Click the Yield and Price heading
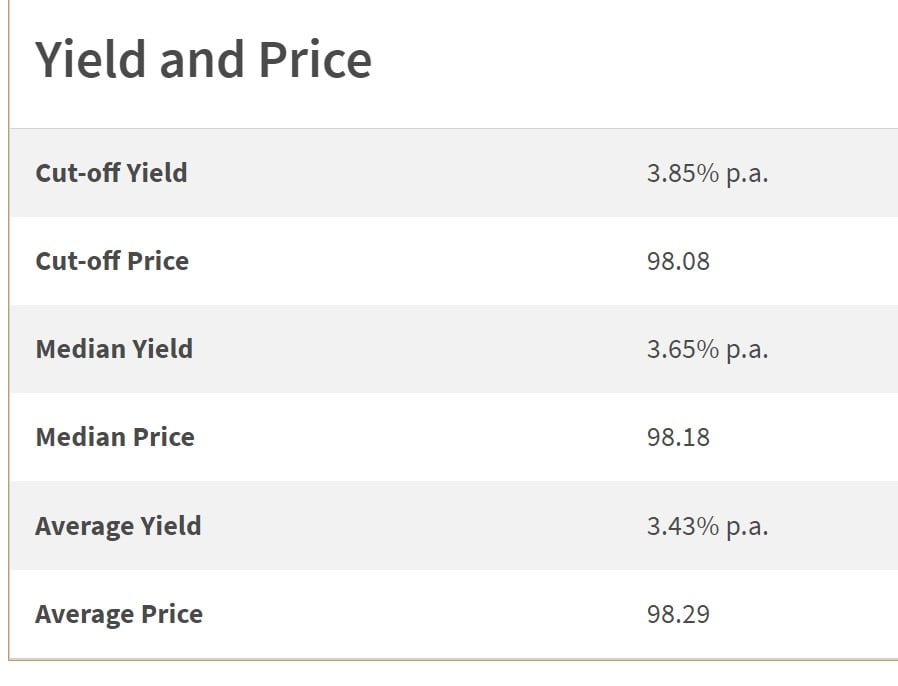The height and width of the screenshot is (686, 898). click(204, 60)
